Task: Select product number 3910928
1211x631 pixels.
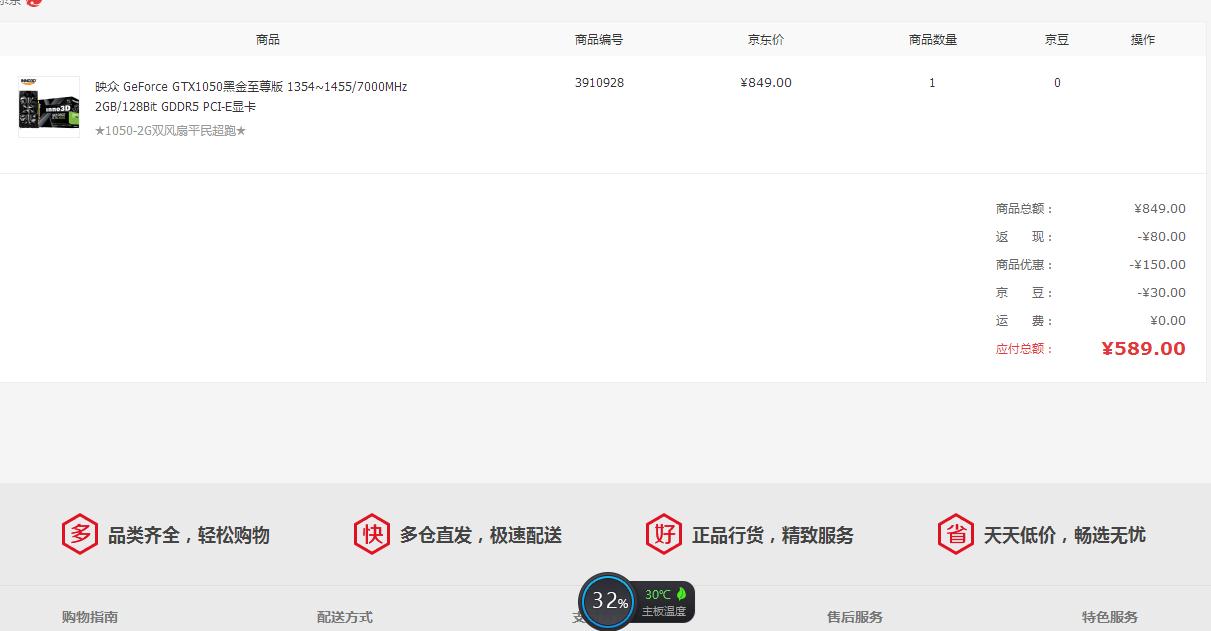Action: pyautogui.click(x=599, y=83)
